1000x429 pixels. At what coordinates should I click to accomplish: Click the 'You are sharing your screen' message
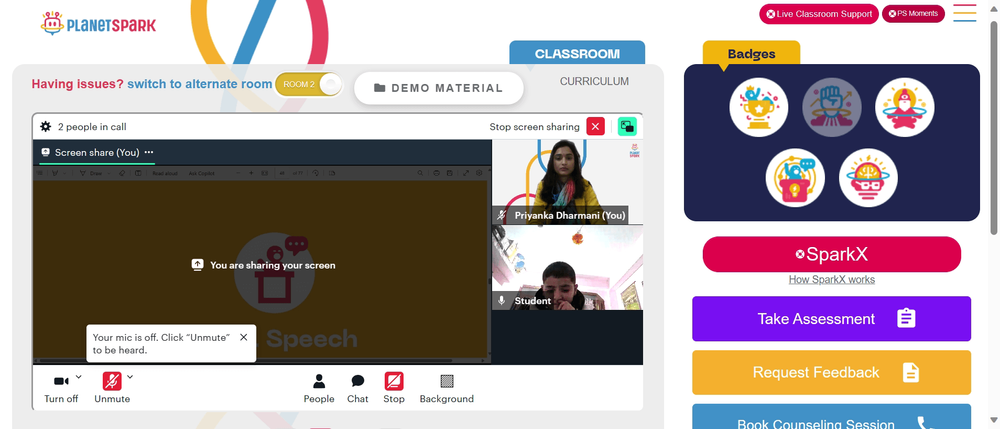coord(263,265)
